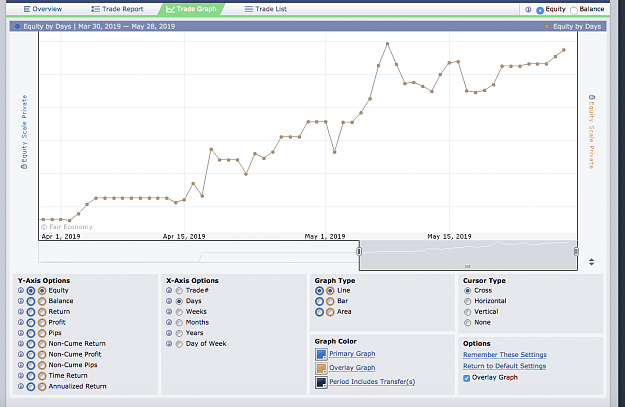Click the info icon next to Annualized Return
Image resolution: width=625 pixels, height=407 pixels.
[x=21, y=386]
